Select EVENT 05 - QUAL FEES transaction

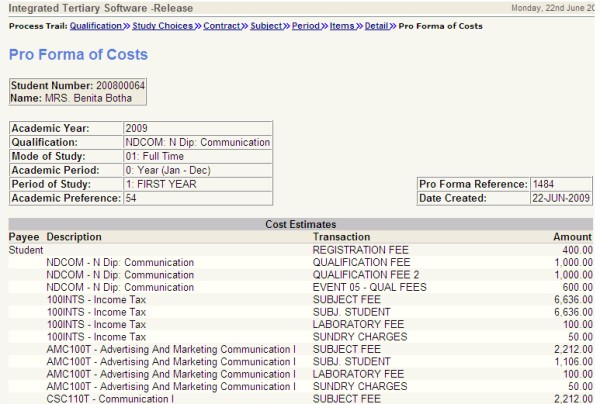pyautogui.click(x=369, y=287)
